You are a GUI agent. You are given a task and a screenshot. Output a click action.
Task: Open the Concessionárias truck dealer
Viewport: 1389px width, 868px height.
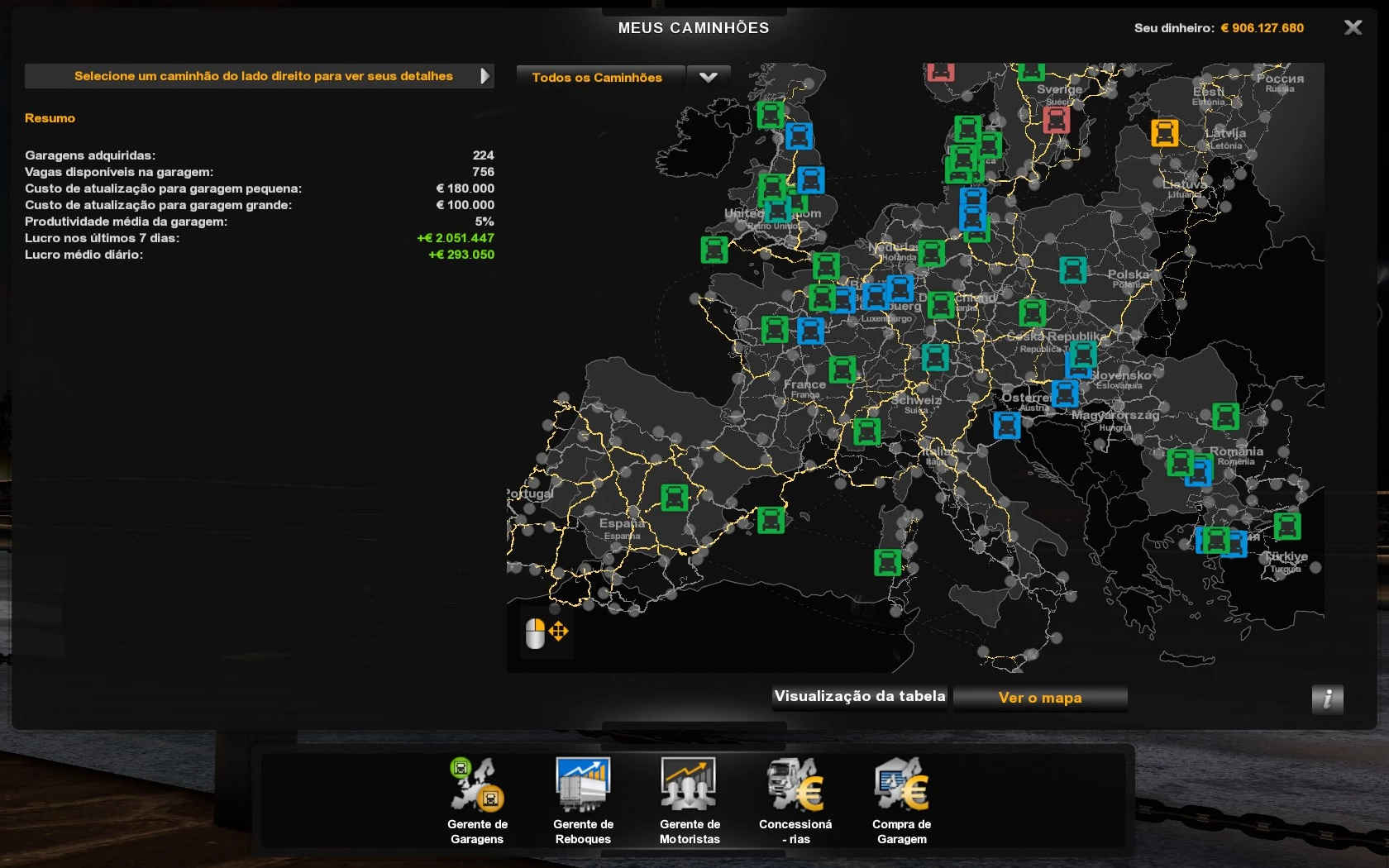click(x=795, y=799)
